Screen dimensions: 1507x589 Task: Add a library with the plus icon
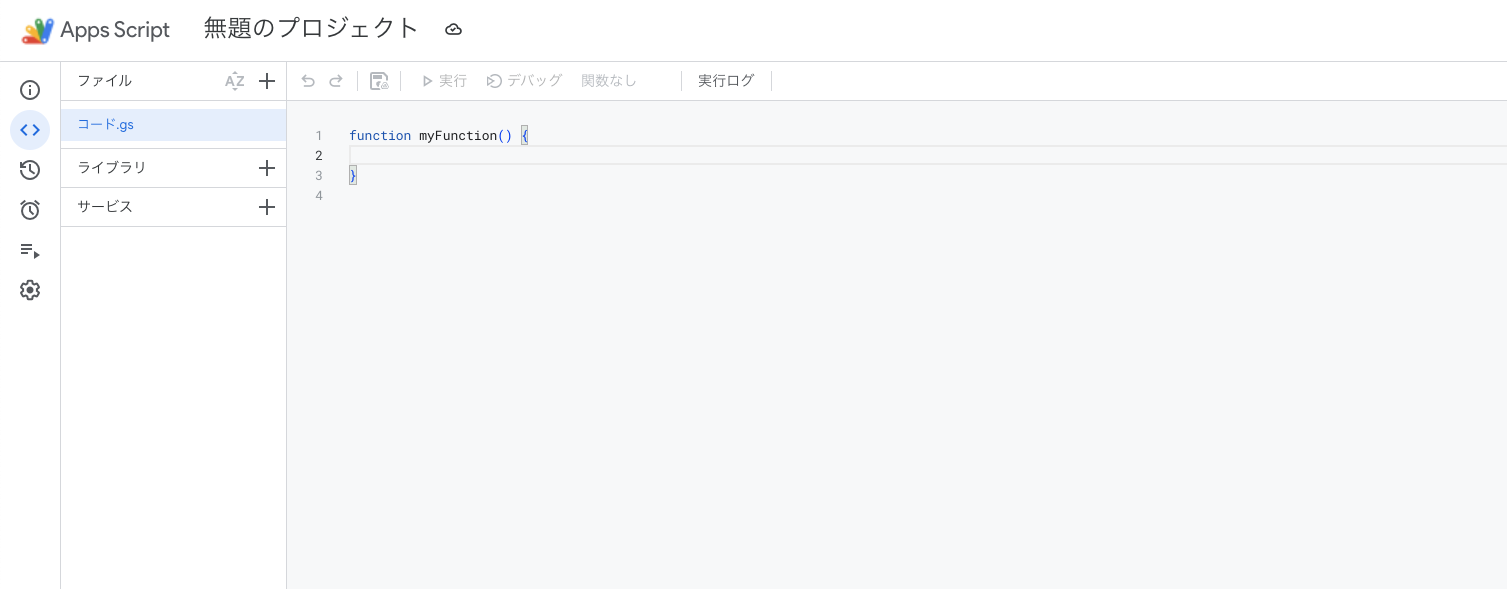coord(267,167)
